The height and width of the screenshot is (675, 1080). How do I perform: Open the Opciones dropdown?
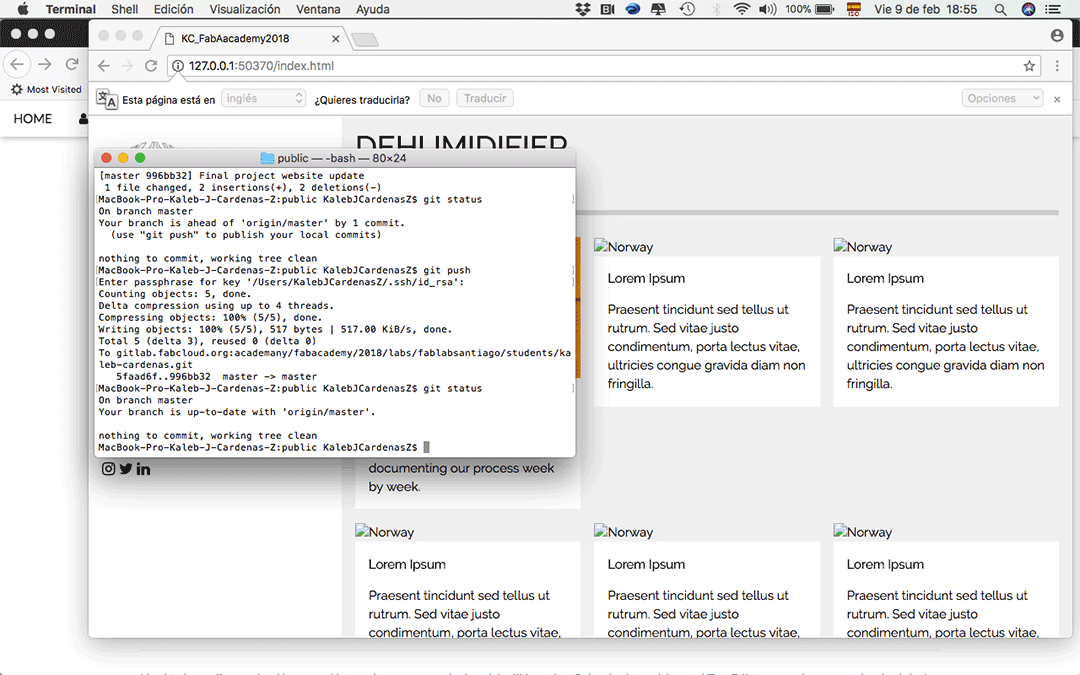coord(1002,98)
